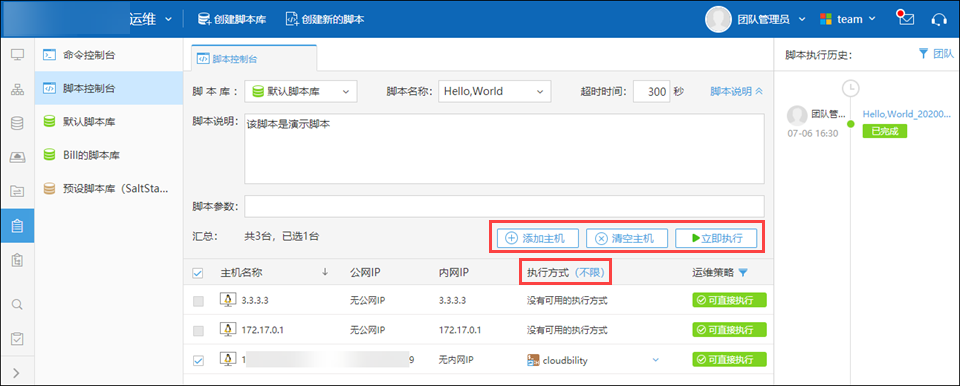Open 命令控制台 in the side menu
Image resolution: width=960 pixels, height=386 pixels.
tap(110, 55)
